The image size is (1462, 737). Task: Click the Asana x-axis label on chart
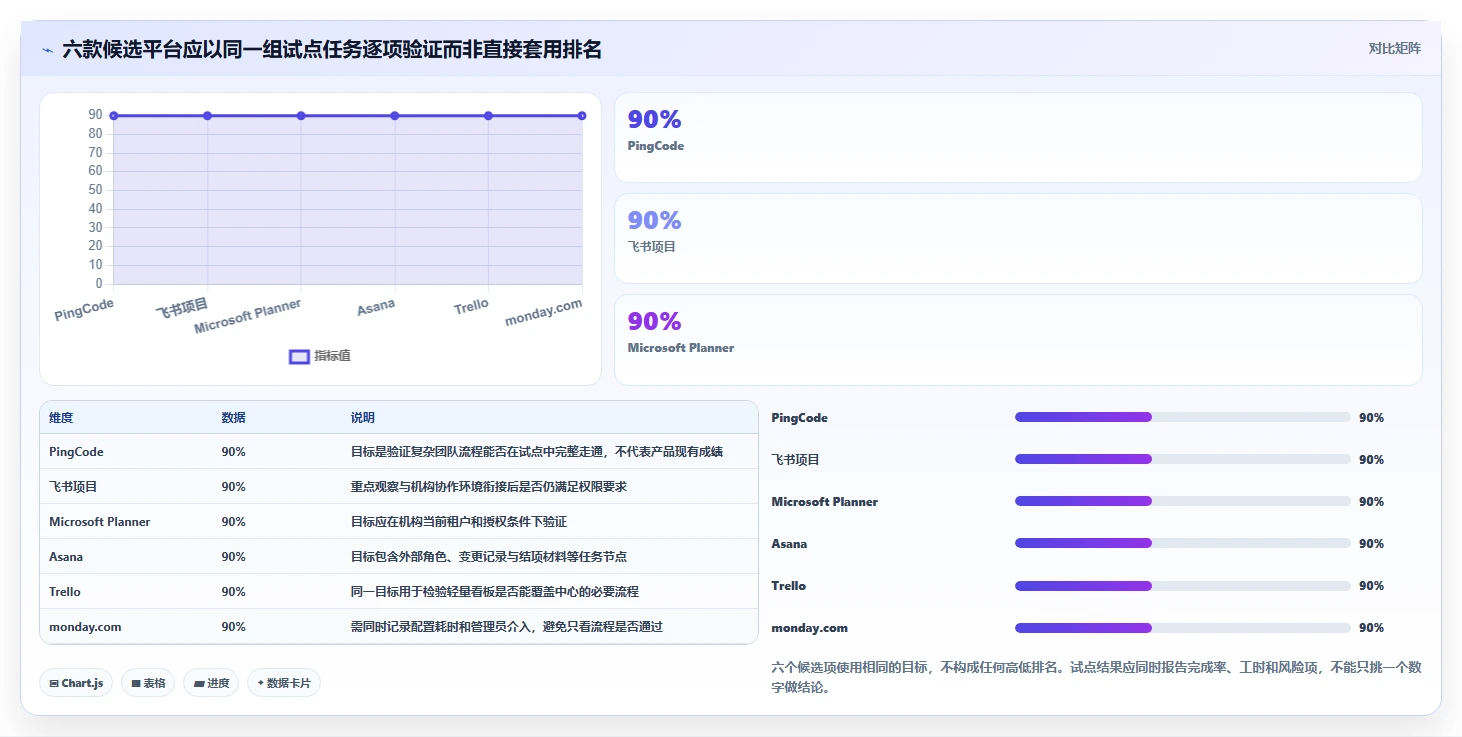[x=376, y=307]
